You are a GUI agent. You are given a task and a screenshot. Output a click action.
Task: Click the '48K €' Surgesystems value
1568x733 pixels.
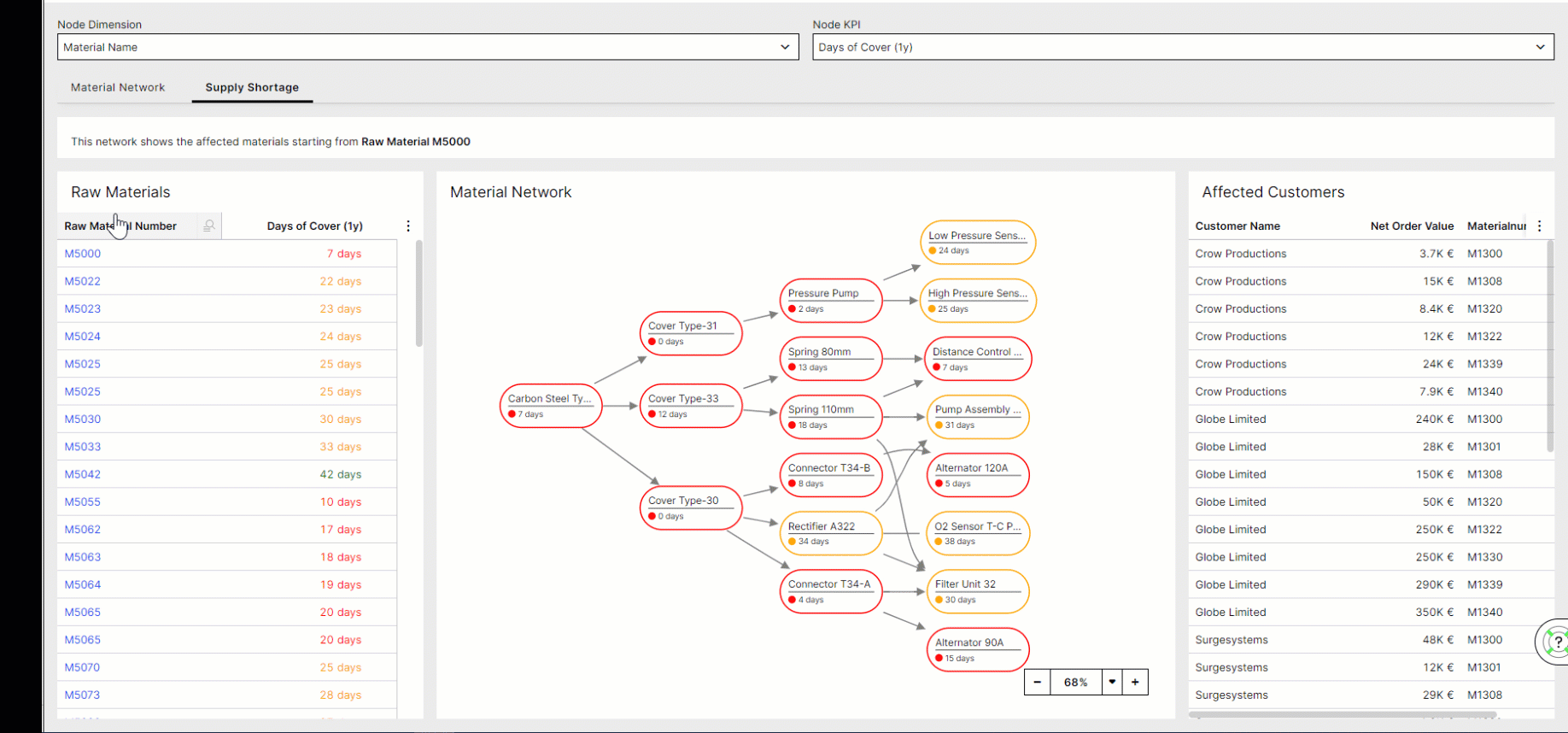1437,640
